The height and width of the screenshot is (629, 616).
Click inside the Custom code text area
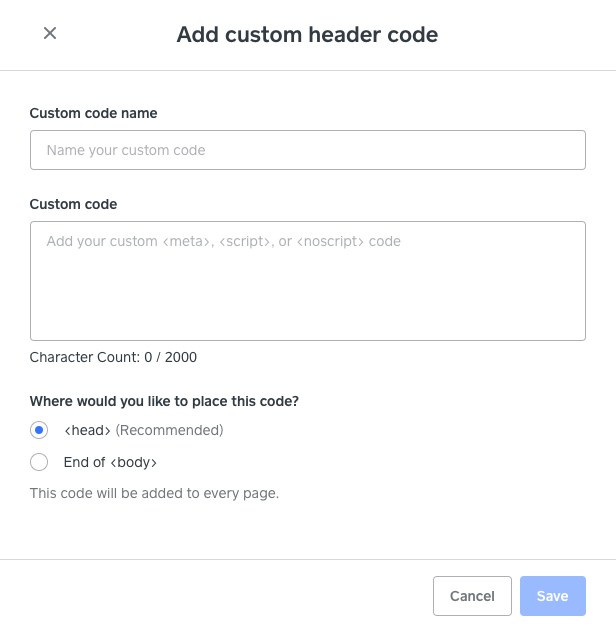click(x=308, y=281)
